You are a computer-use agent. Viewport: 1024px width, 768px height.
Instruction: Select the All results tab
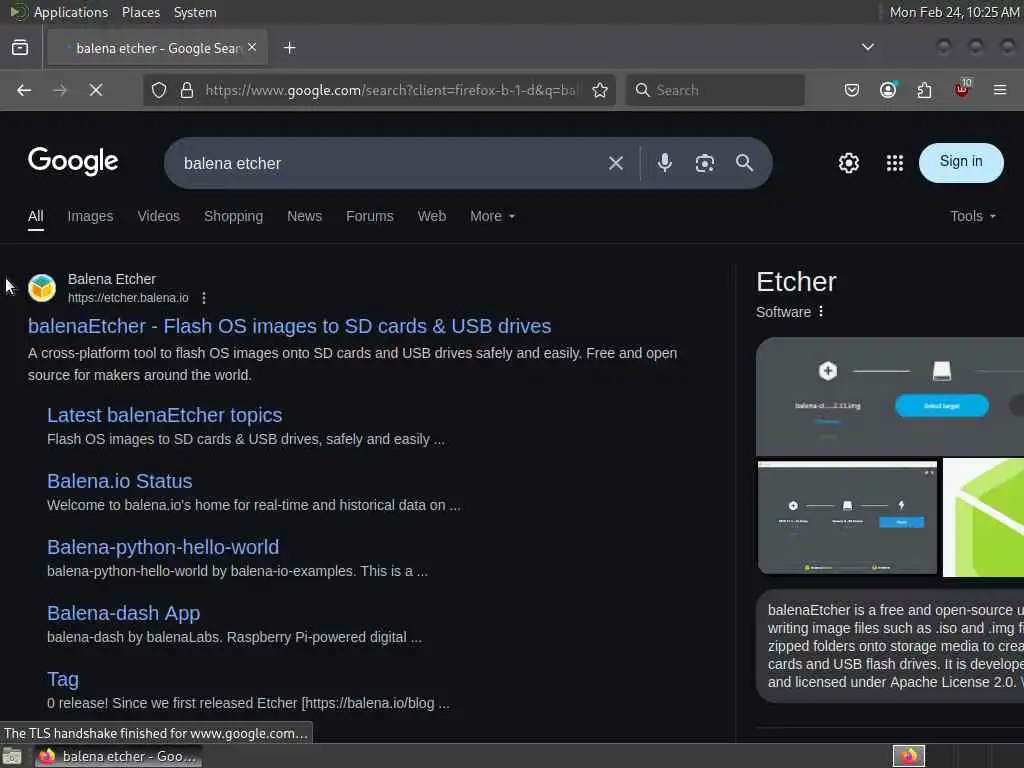point(36,216)
